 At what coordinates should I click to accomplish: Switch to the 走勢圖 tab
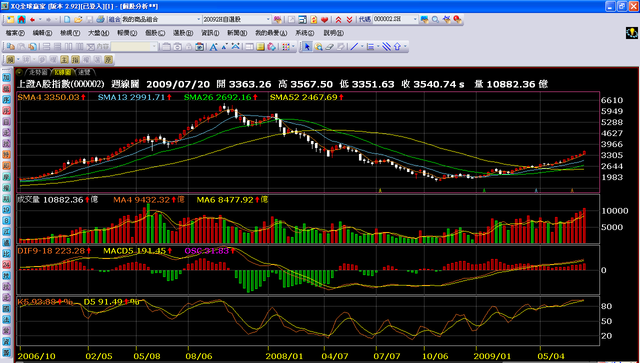tap(37, 72)
